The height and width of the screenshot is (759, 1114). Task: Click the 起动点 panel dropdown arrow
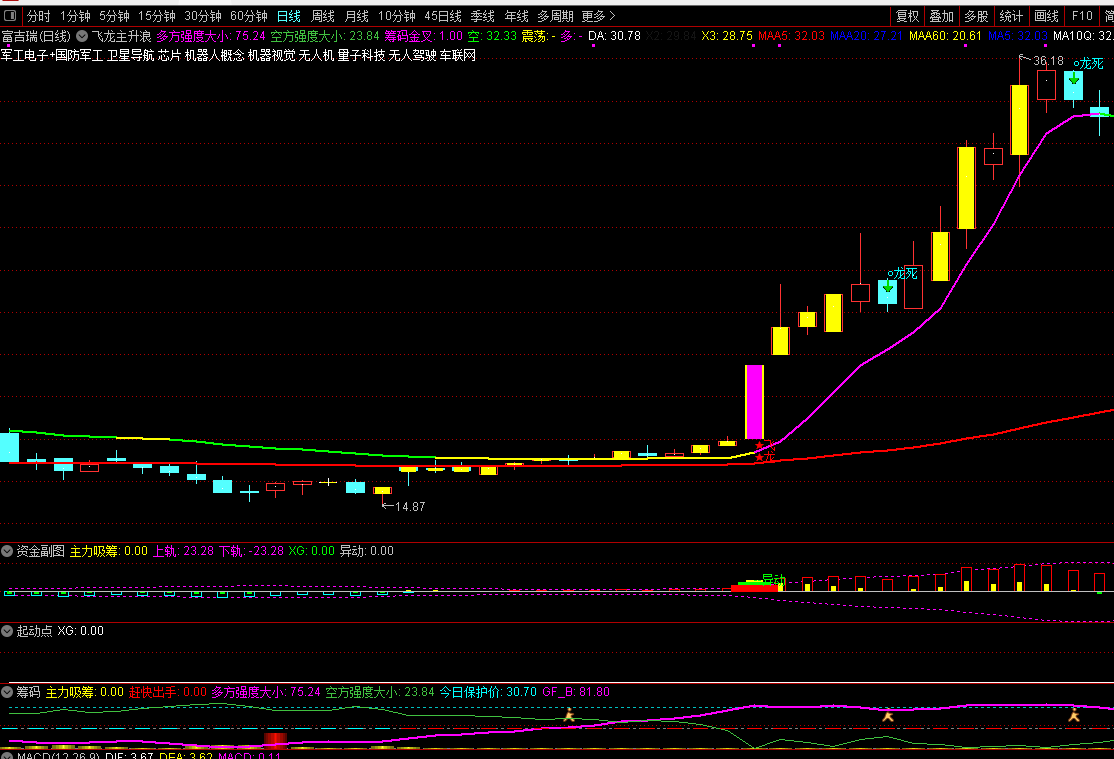[8, 631]
